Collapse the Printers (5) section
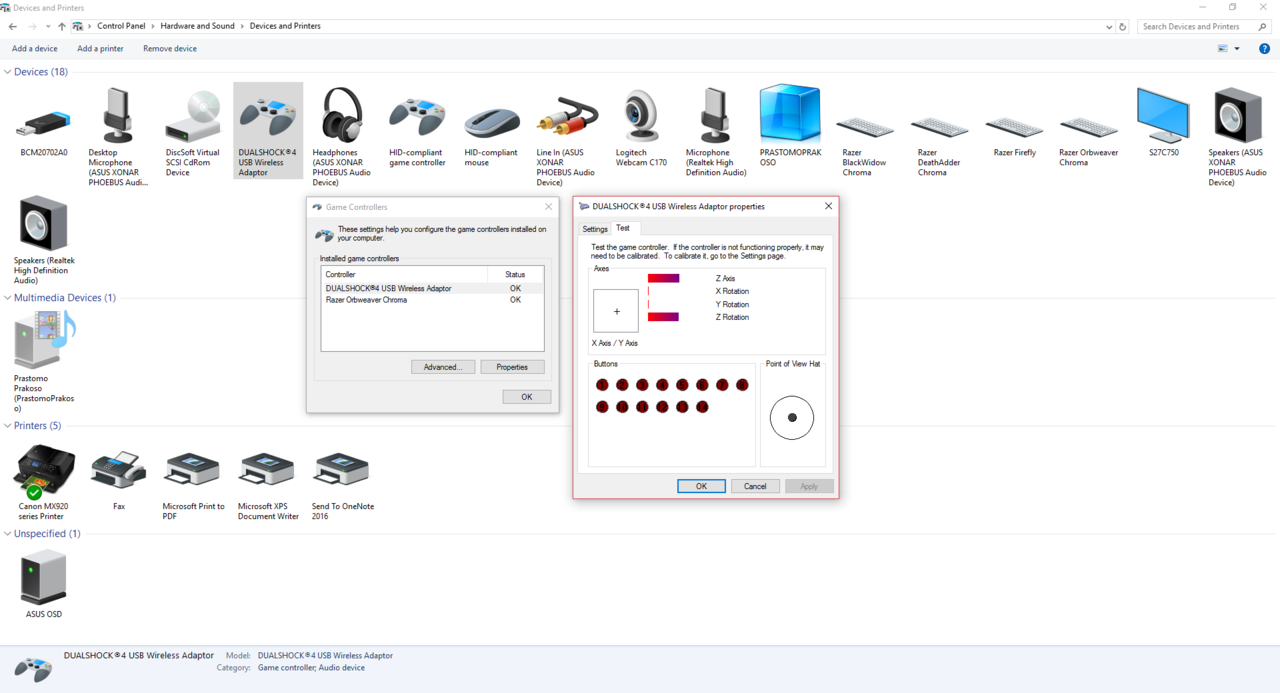The height and width of the screenshot is (693, 1280). click(8, 426)
